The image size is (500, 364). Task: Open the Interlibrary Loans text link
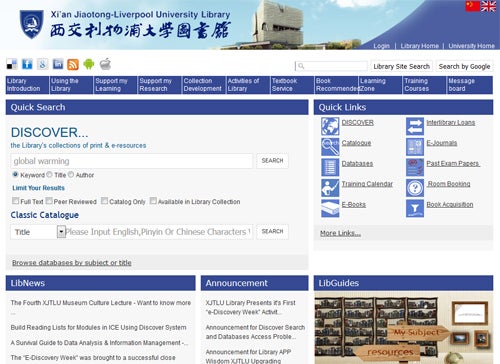[451, 122]
